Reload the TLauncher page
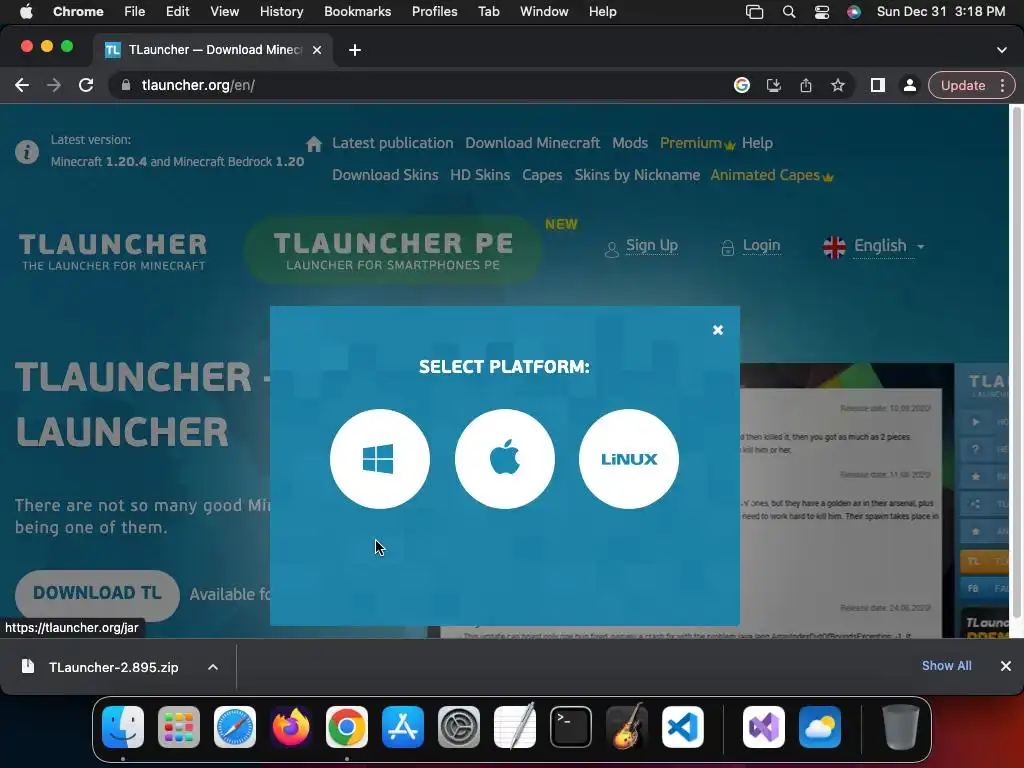1024x768 pixels. [86, 86]
